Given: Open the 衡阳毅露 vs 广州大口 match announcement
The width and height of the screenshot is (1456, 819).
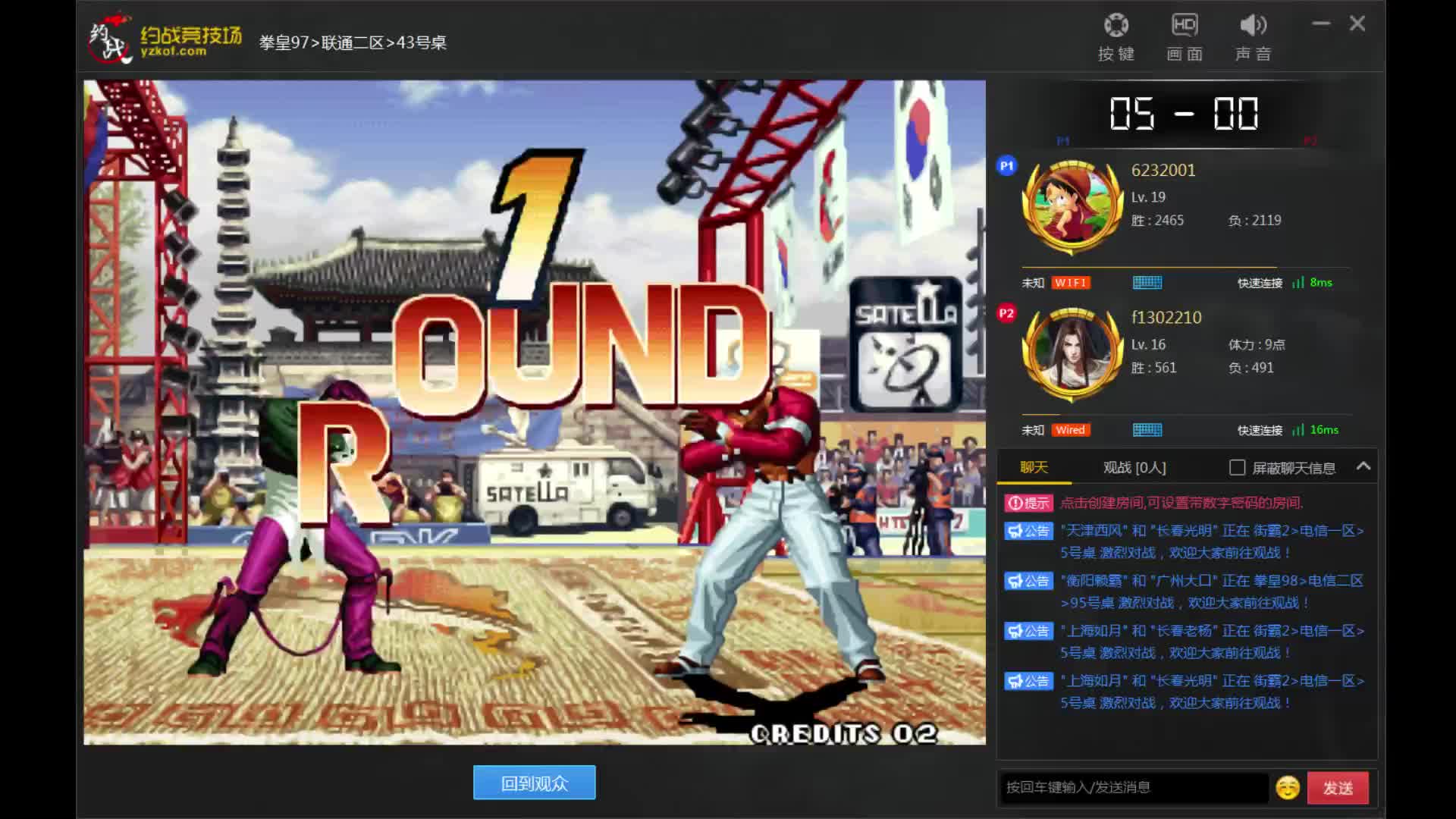Looking at the screenshot, I should 1212,591.
